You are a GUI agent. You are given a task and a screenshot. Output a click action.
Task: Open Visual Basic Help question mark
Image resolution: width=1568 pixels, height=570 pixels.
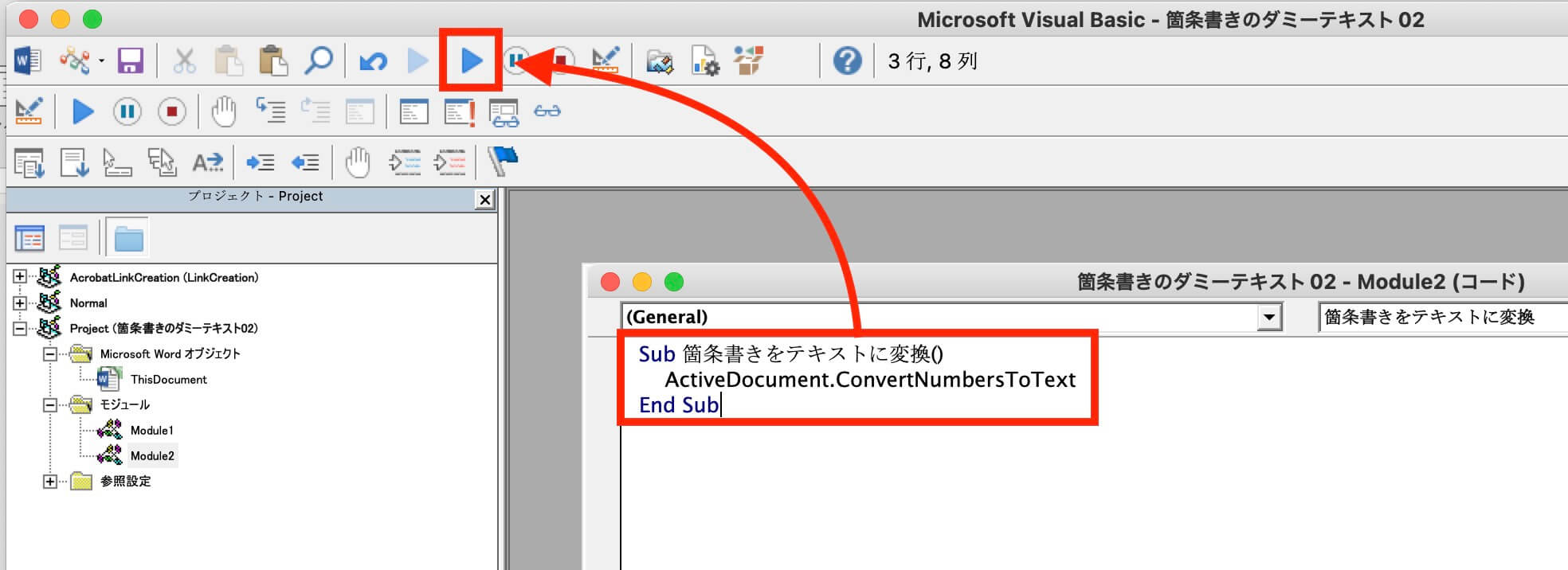(x=847, y=61)
